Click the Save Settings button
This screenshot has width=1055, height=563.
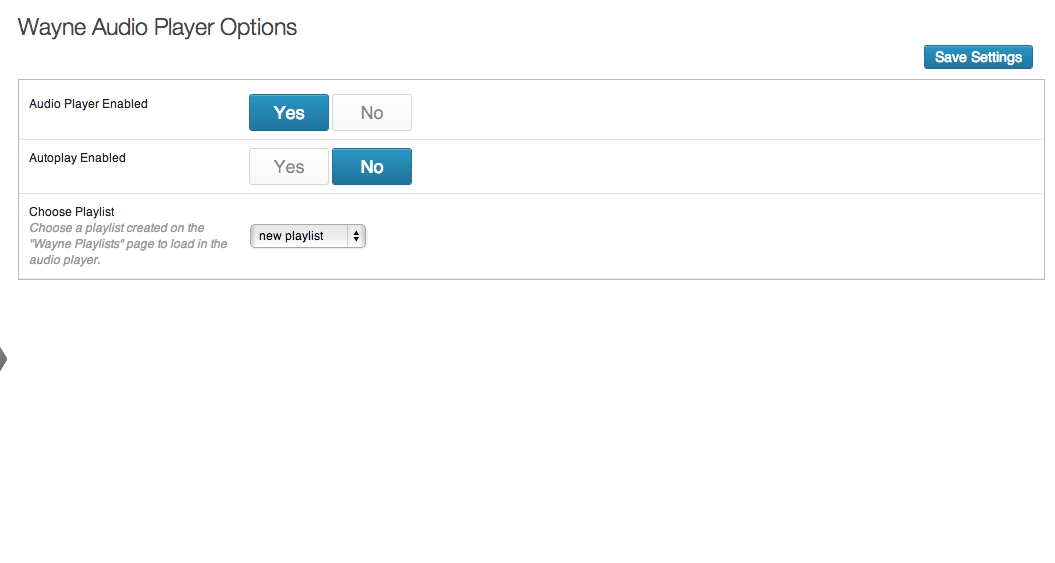(978, 57)
